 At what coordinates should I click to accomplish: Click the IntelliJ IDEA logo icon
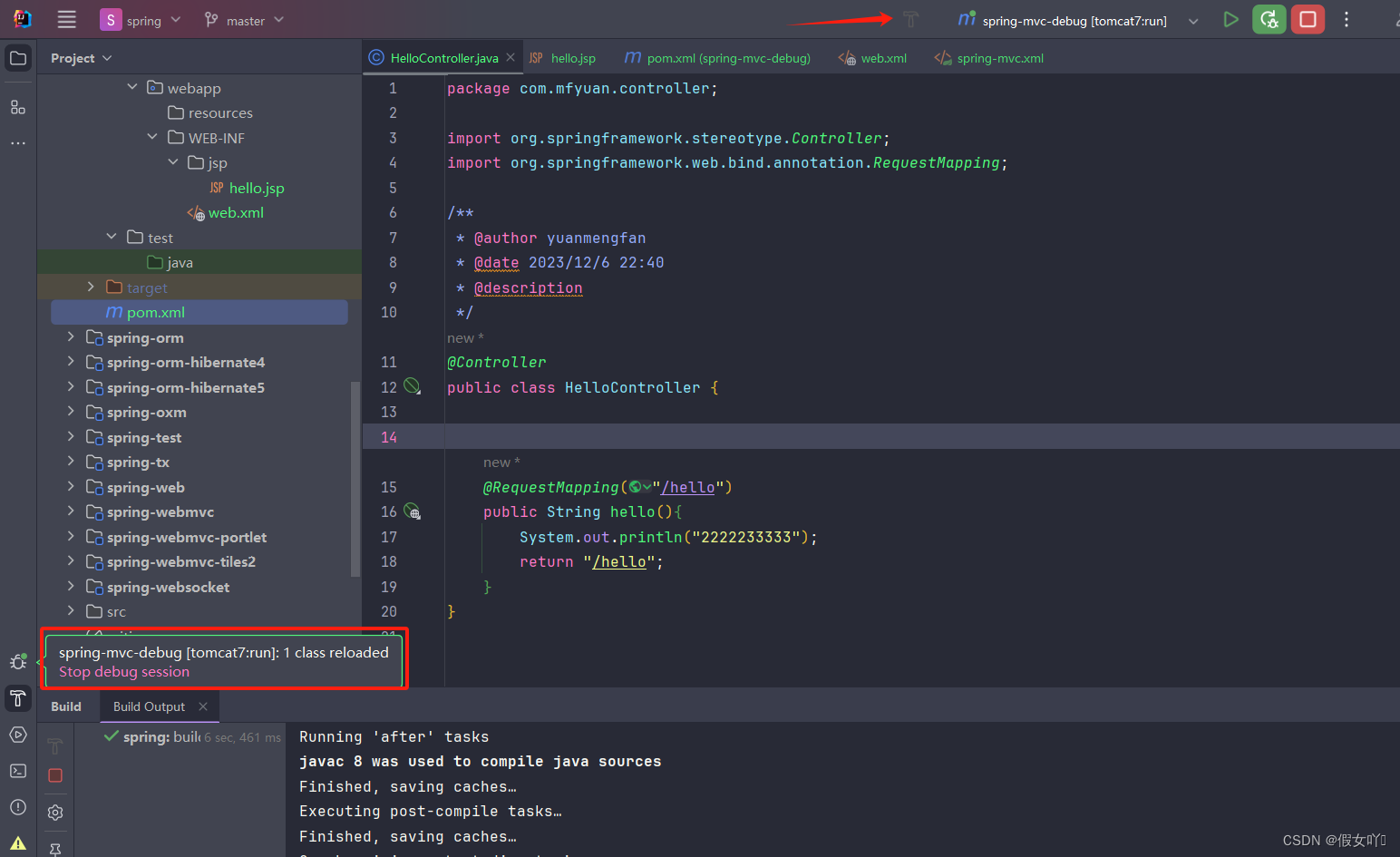coord(22,19)
